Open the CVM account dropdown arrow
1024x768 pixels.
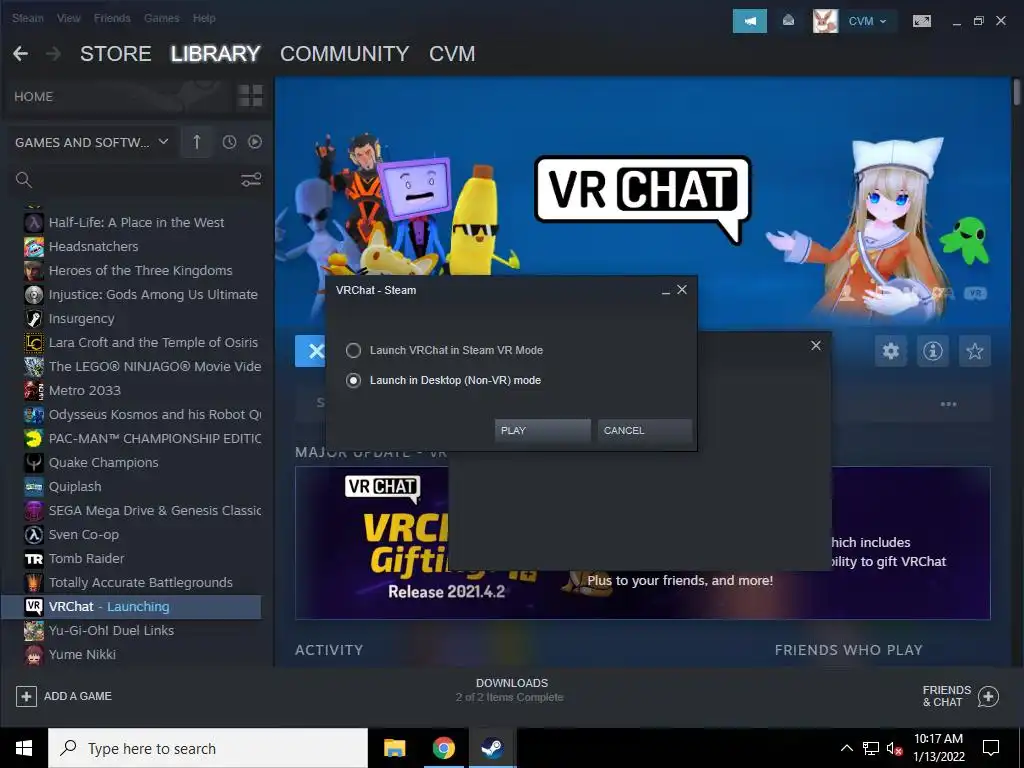(x=883, y=22)
